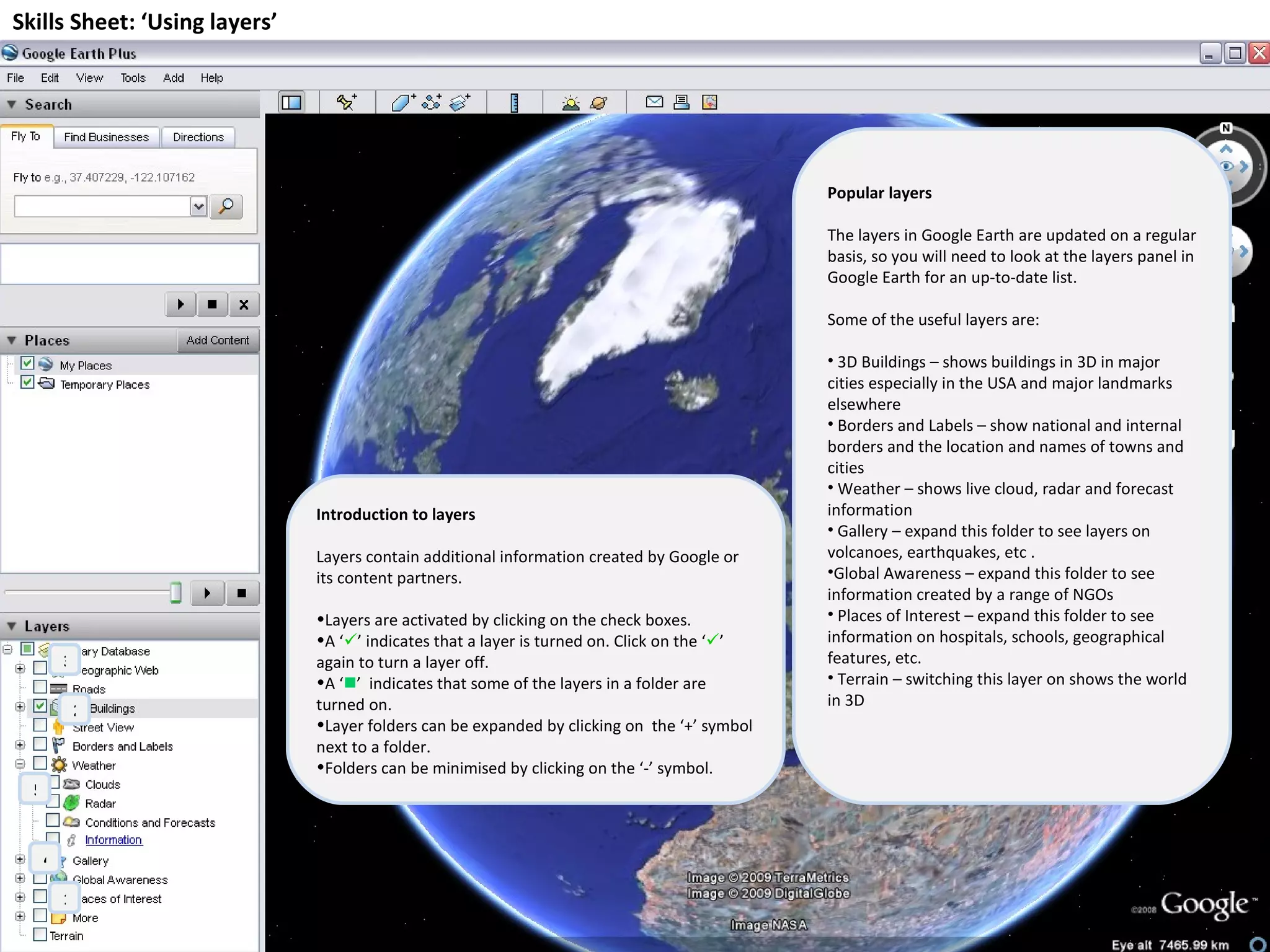Open the Tools menu
The image size is (1270, 952).
133,78
